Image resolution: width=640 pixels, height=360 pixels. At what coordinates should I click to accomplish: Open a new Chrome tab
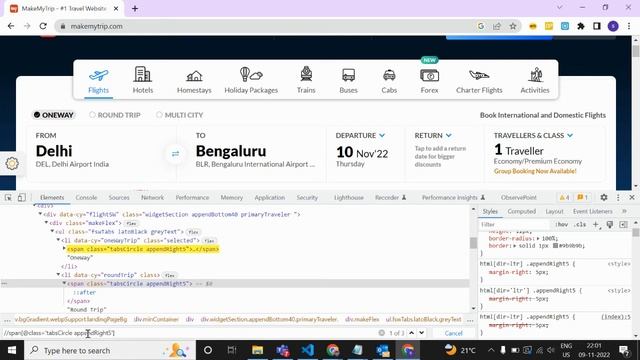click(x=135, y=8)
